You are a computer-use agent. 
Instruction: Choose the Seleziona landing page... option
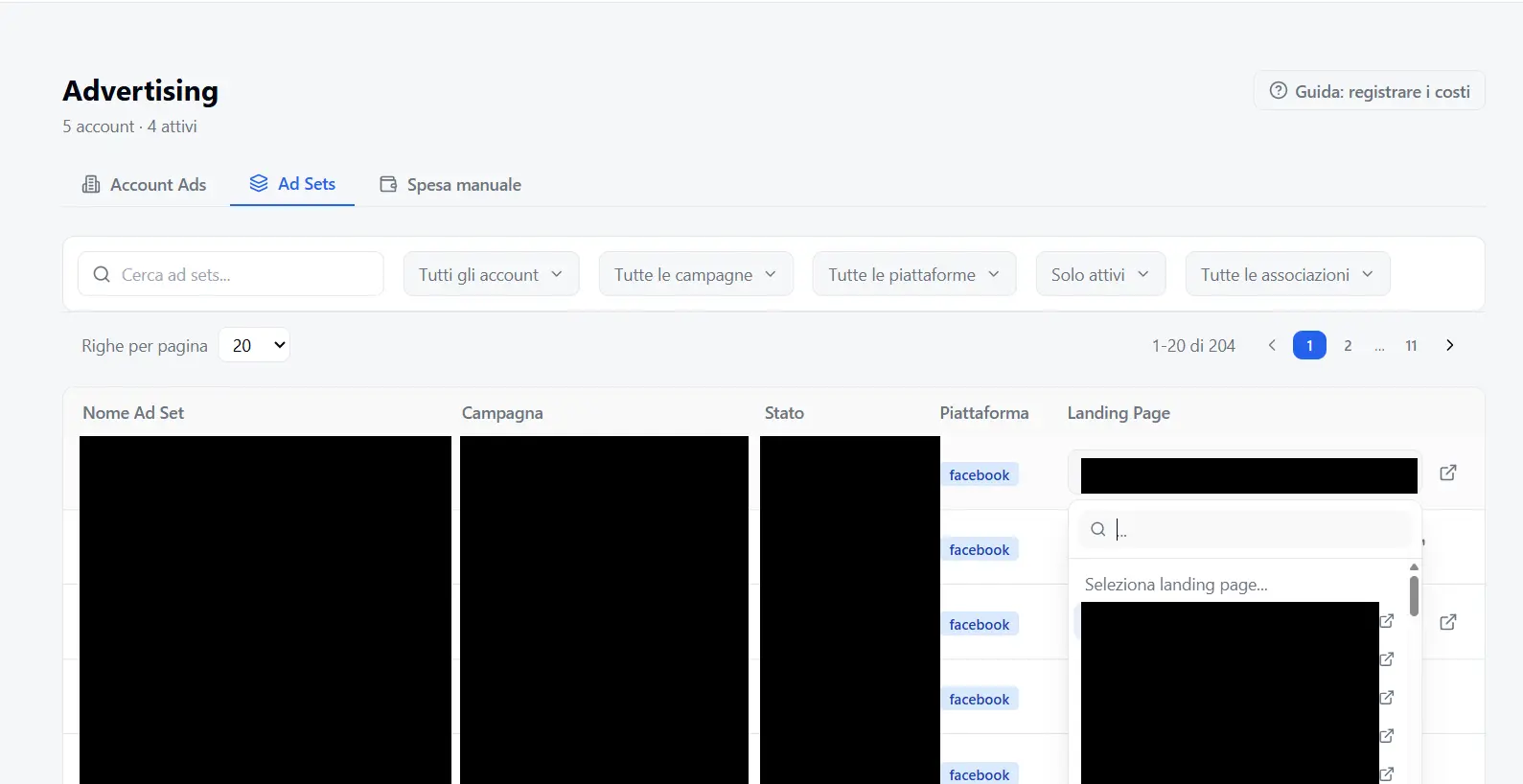(1176, 585)
